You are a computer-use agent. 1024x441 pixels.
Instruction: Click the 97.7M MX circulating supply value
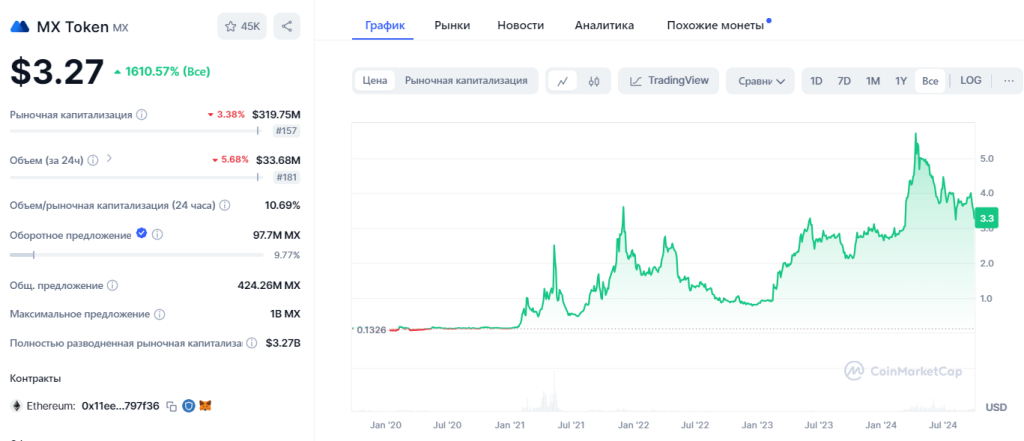pos(276,235)
